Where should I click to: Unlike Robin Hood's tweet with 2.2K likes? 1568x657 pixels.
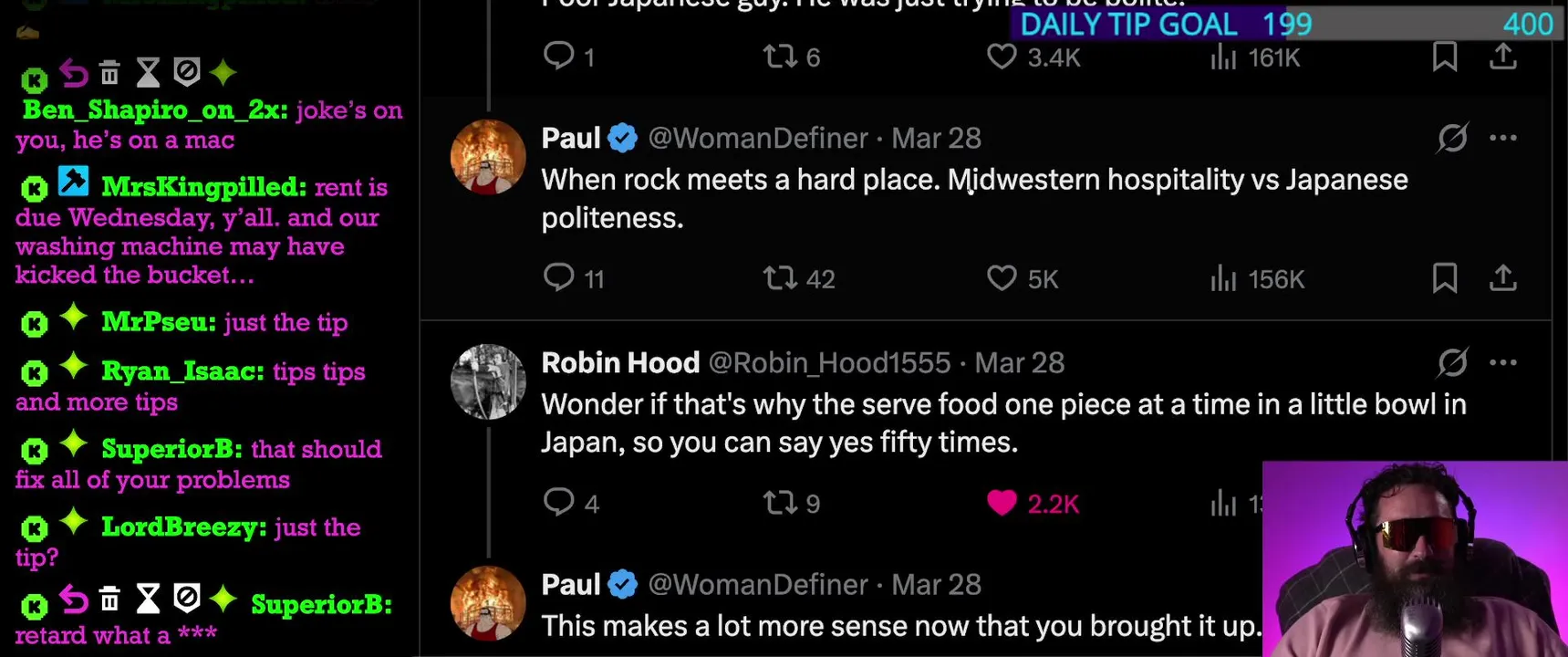tap(1002, 502)
